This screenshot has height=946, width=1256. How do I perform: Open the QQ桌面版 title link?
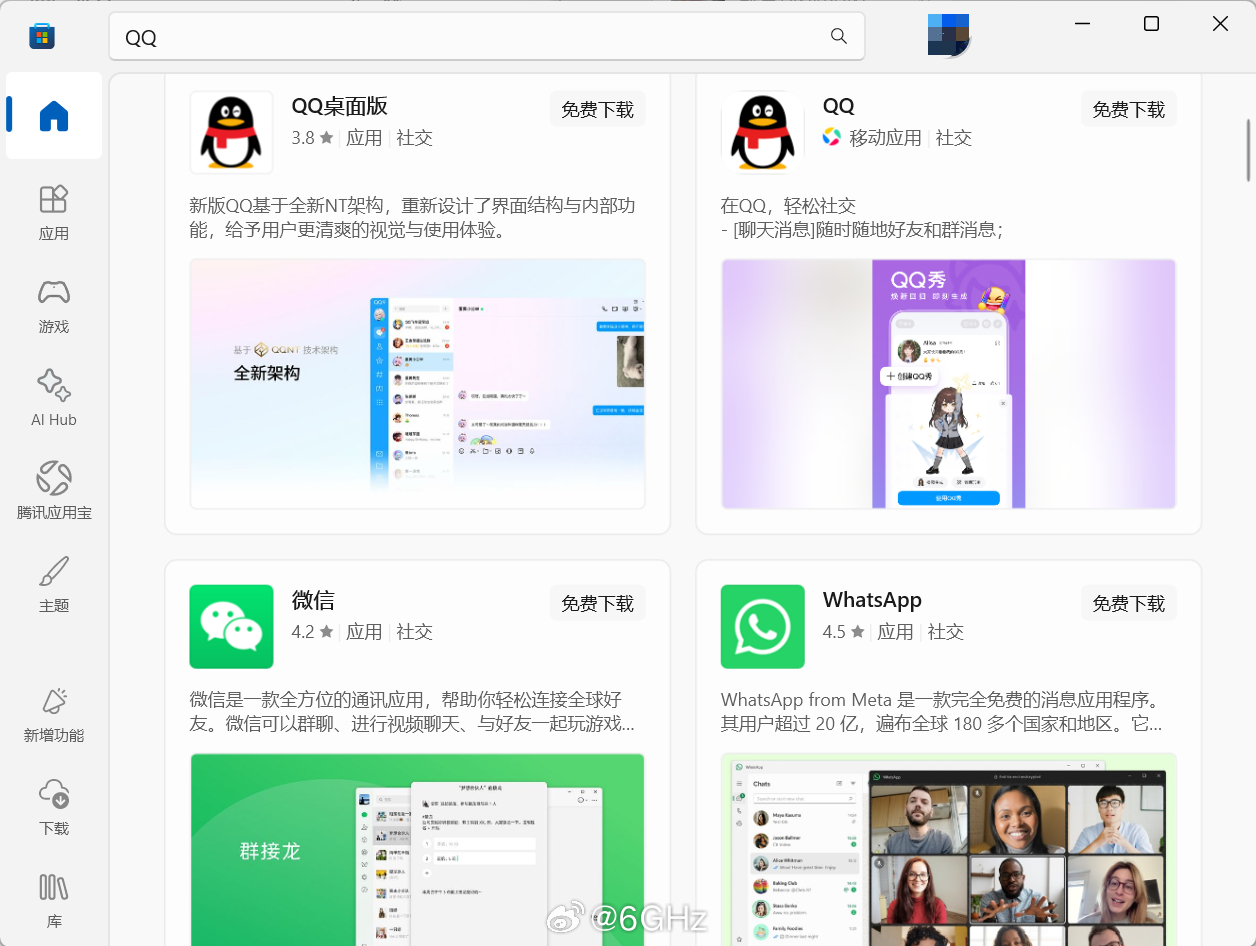click(340, 106)
